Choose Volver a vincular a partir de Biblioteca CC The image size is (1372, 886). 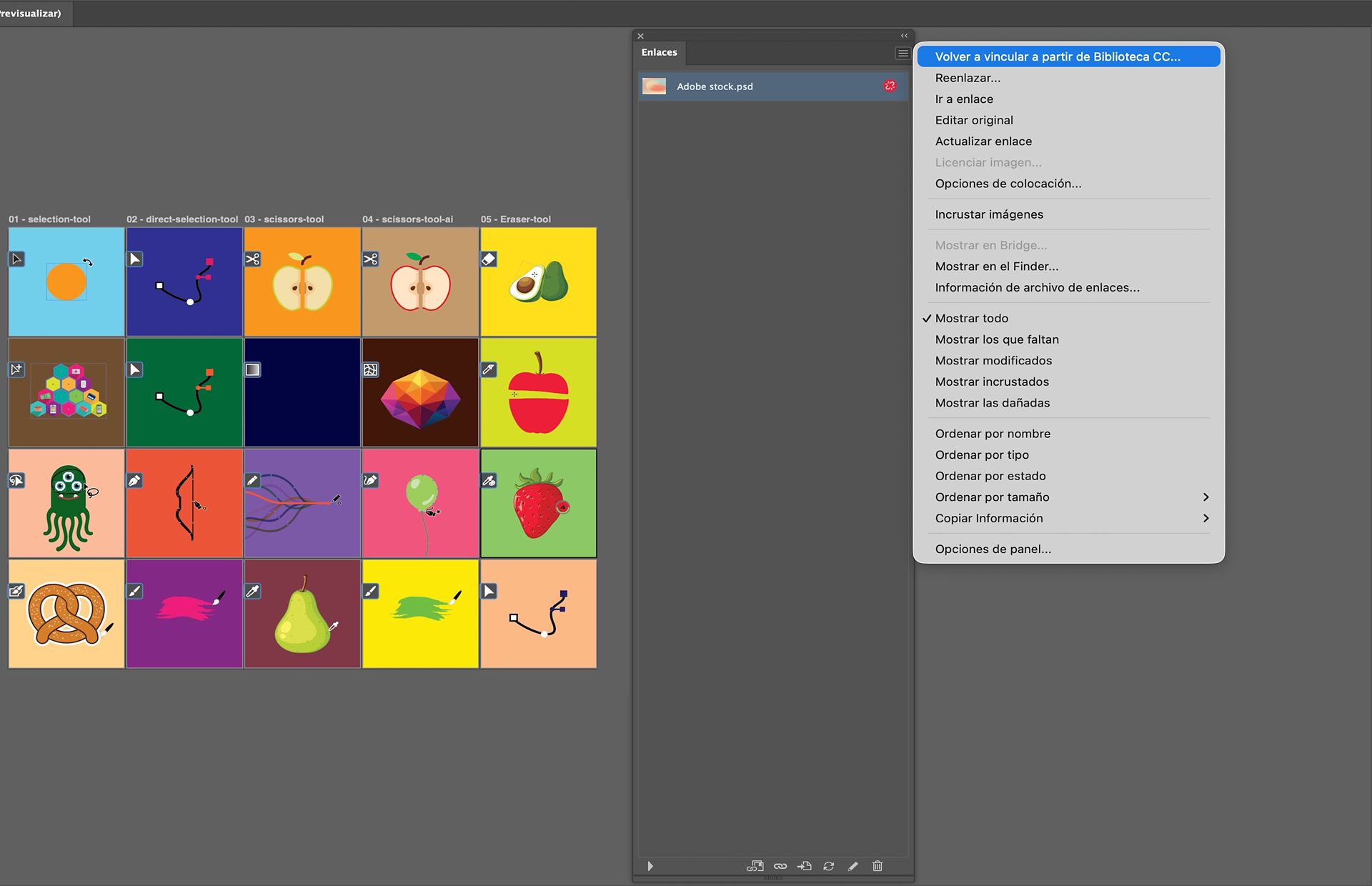pyautogui.click(x=1068, y=56)
